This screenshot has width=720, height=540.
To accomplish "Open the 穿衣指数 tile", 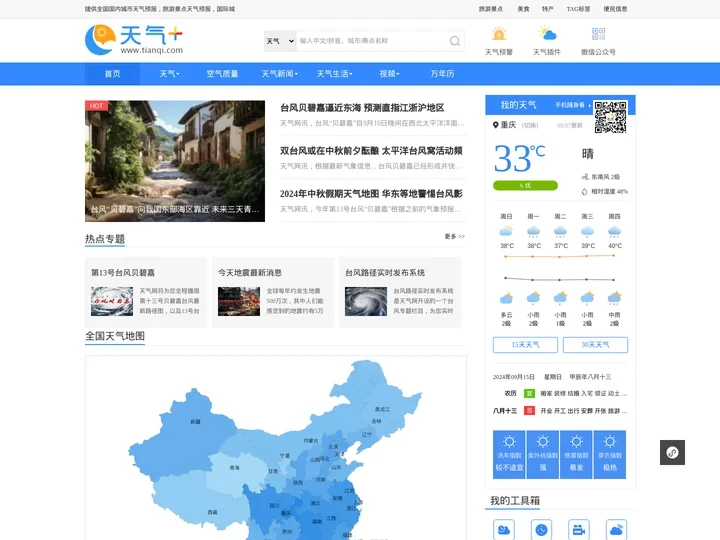I will [610, 455].
